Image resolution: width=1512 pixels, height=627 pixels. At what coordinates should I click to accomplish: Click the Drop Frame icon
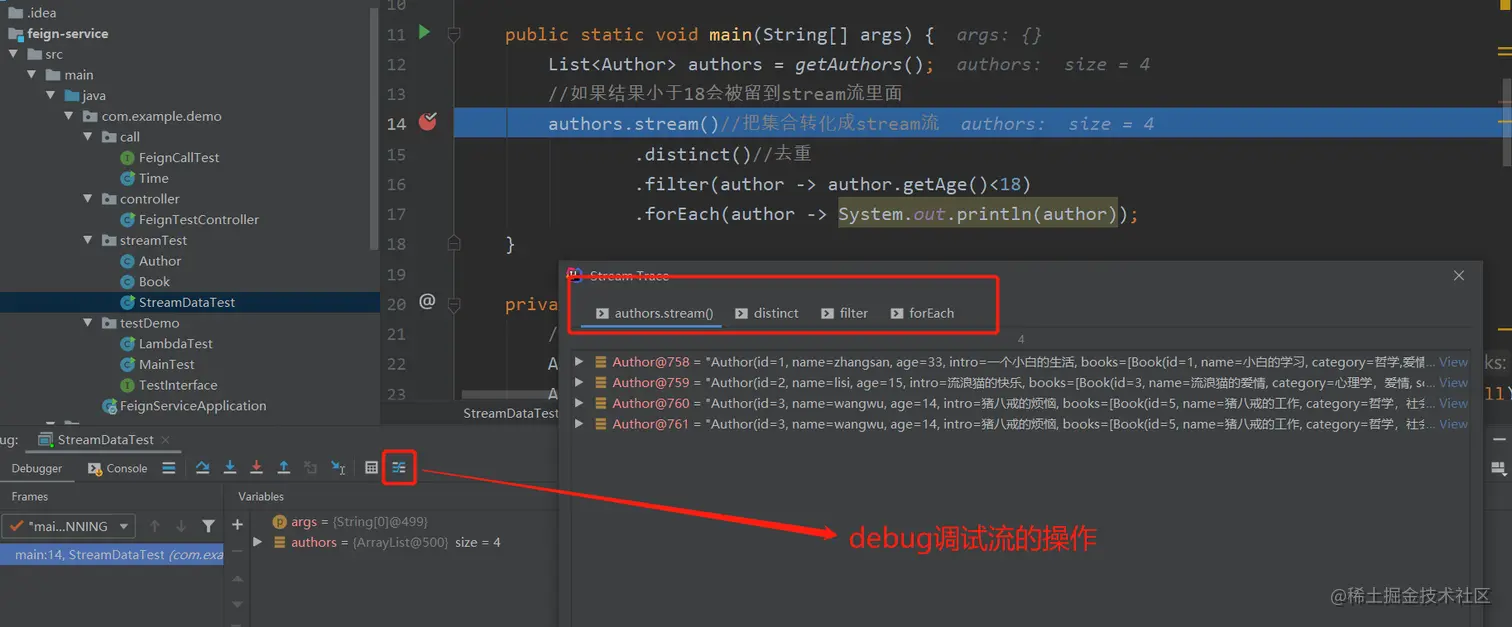[311, 467]
